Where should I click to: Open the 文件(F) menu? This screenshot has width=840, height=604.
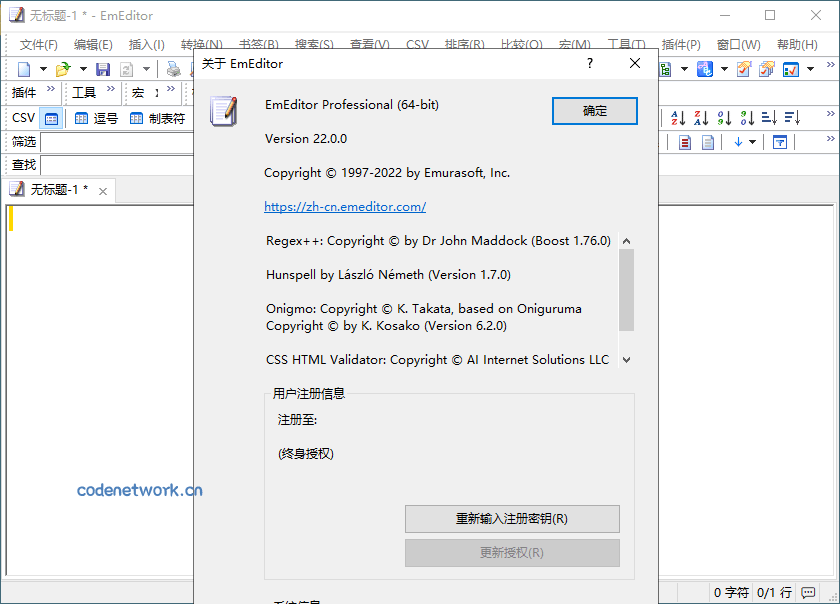tap(39, 45)
